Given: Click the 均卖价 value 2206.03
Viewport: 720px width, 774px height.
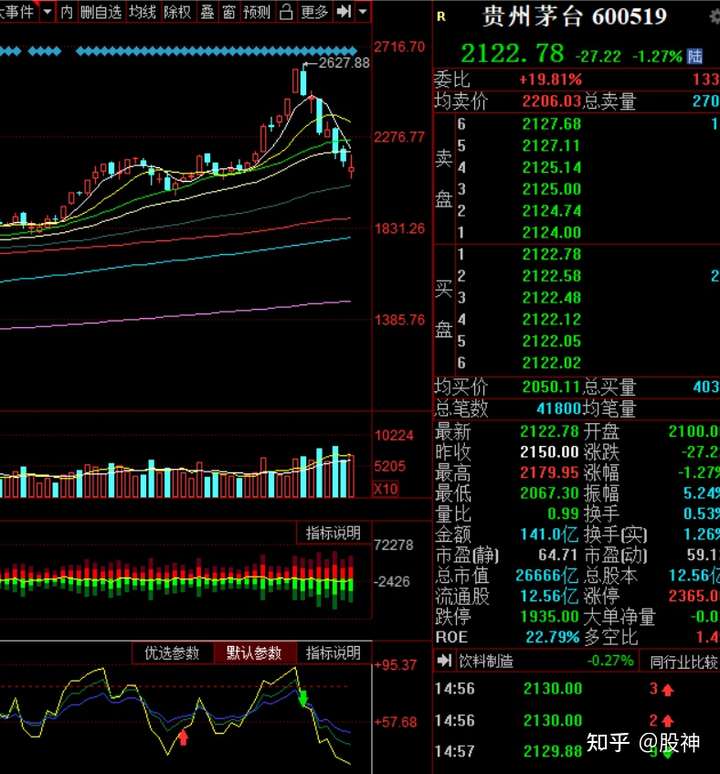Looking at the screenshot, I should click(552, 101).
